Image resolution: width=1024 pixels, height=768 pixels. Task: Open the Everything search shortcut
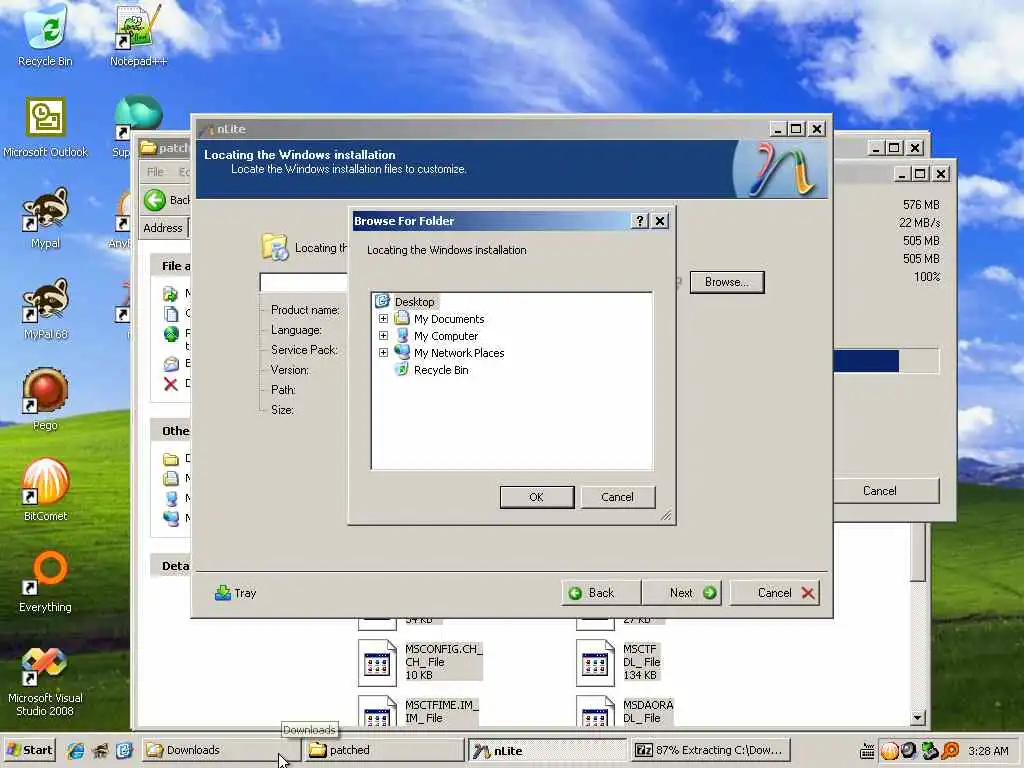(x=45, y=582)
